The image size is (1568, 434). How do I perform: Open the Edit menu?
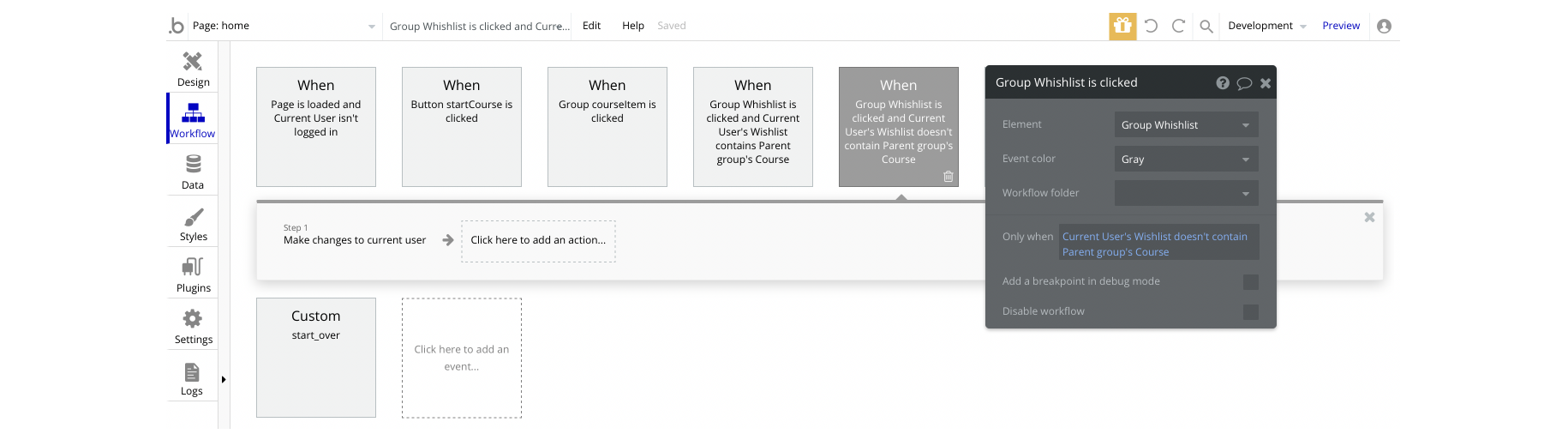coord(591,26)
